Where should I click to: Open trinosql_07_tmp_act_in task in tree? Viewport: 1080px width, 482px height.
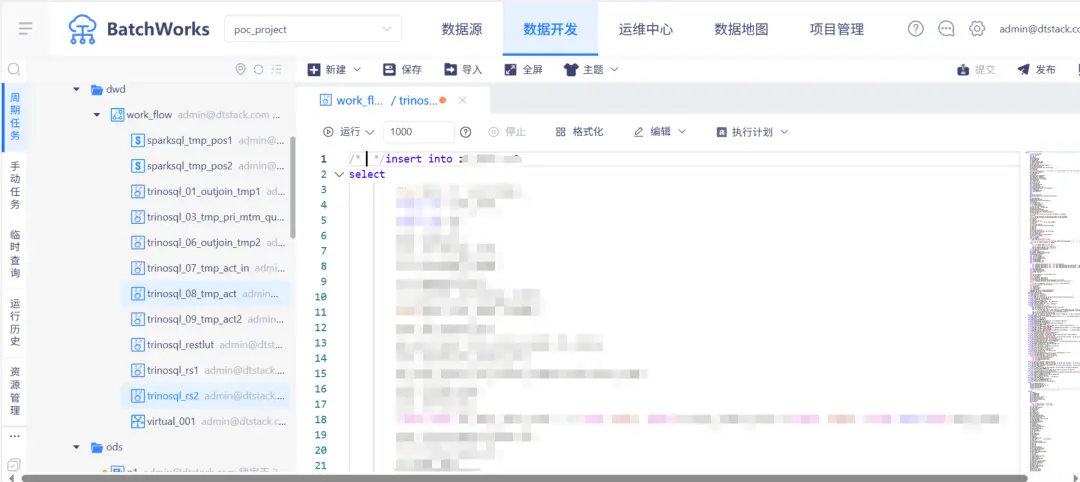pos(197,268)
